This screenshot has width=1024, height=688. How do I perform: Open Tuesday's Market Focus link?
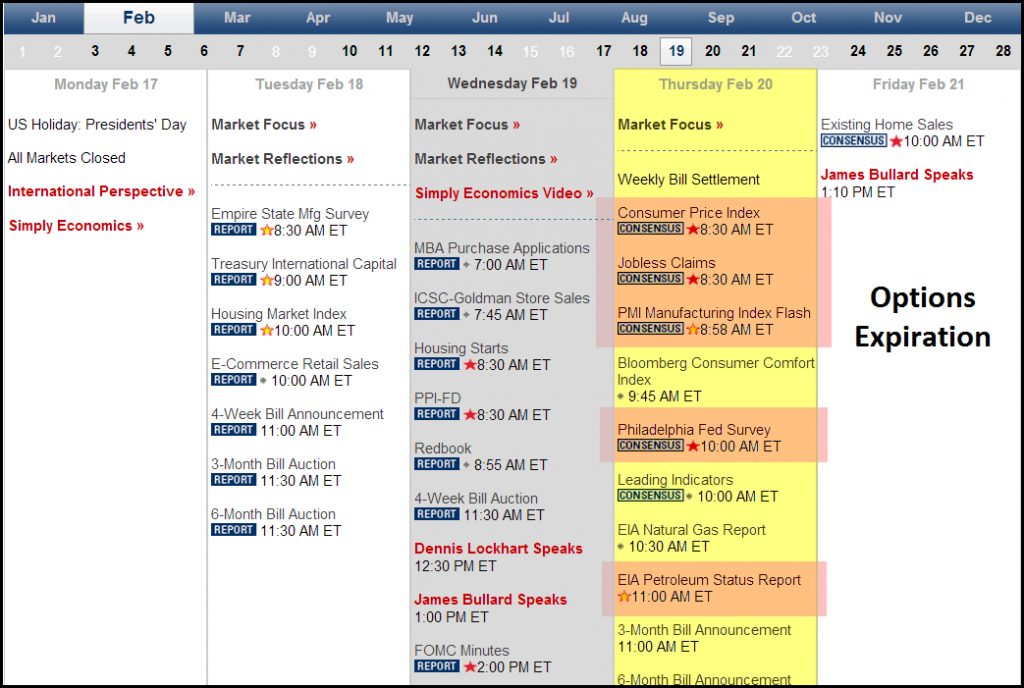pos(264,125)
